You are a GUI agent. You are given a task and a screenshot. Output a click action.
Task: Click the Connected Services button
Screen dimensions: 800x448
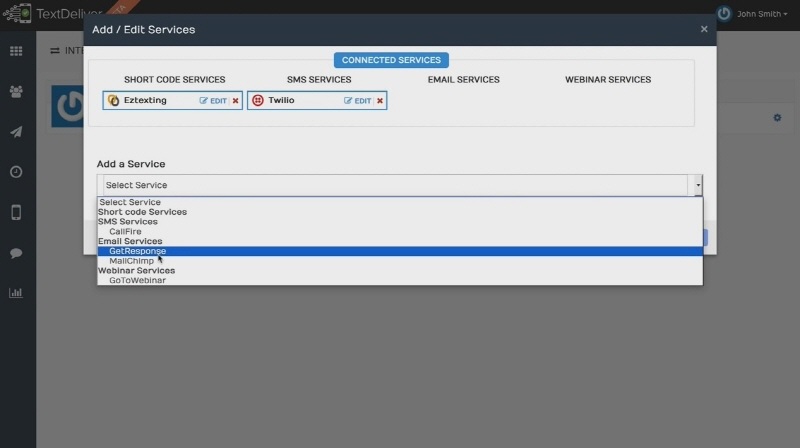click(391, 60)
